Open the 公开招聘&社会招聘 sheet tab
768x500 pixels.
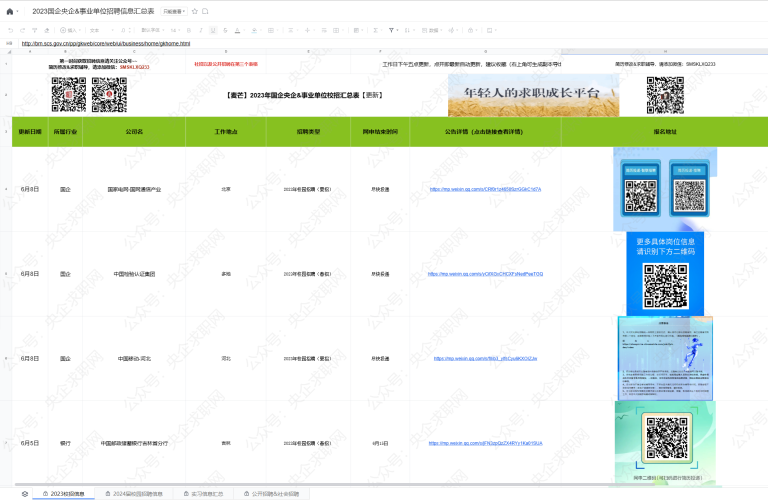272,493
